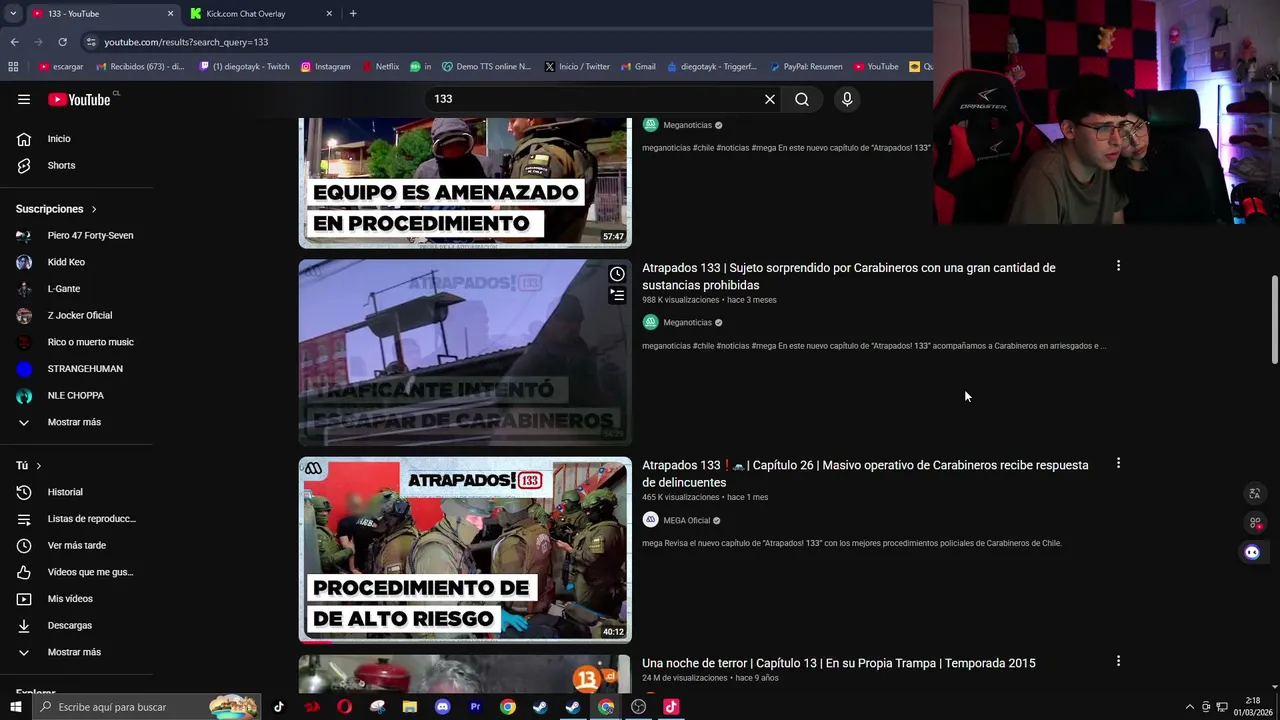Start voice search with microphone icon

tap(847, 99)
